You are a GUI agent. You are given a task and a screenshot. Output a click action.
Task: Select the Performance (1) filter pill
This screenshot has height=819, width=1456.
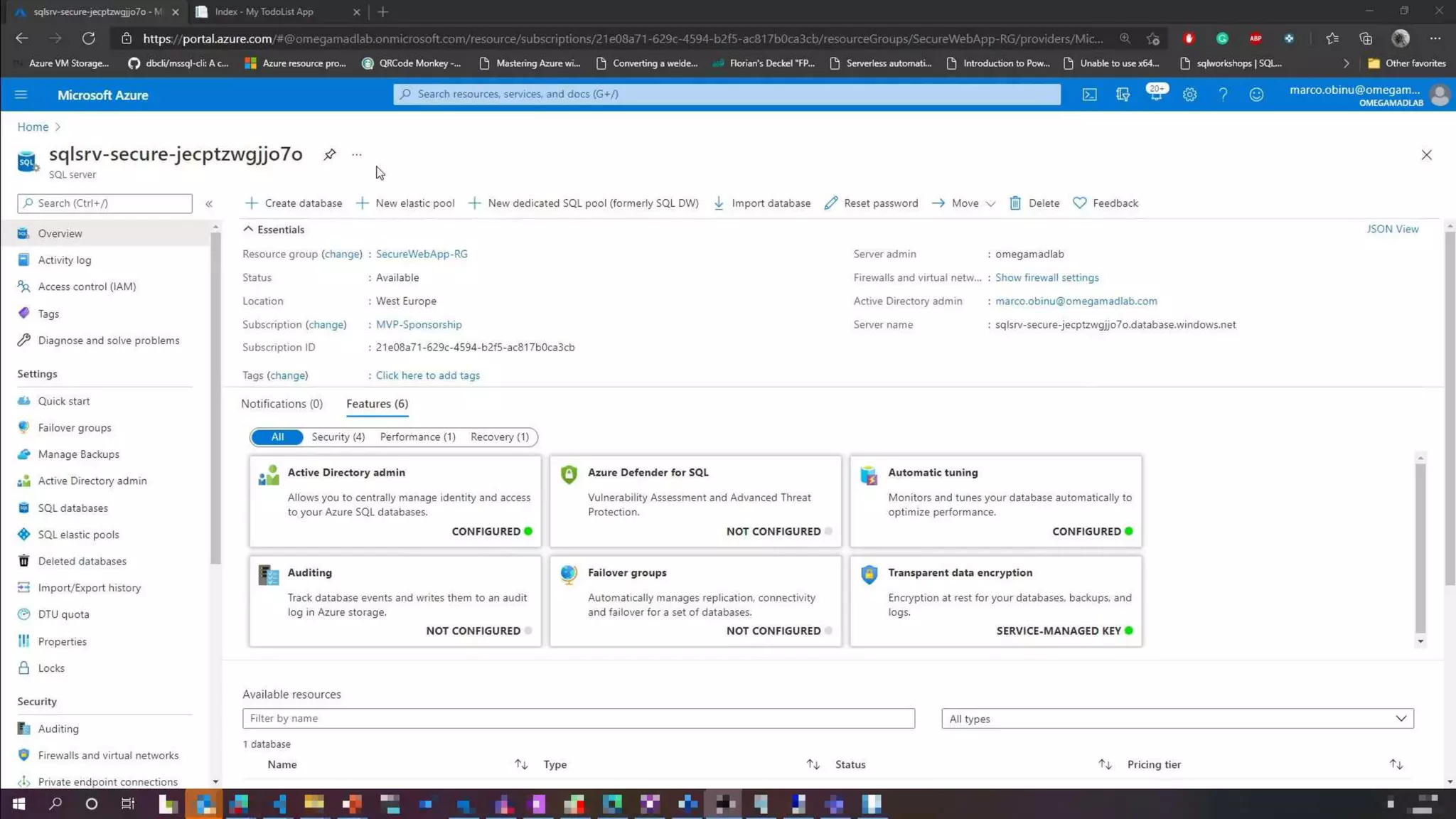coord(417,437)
